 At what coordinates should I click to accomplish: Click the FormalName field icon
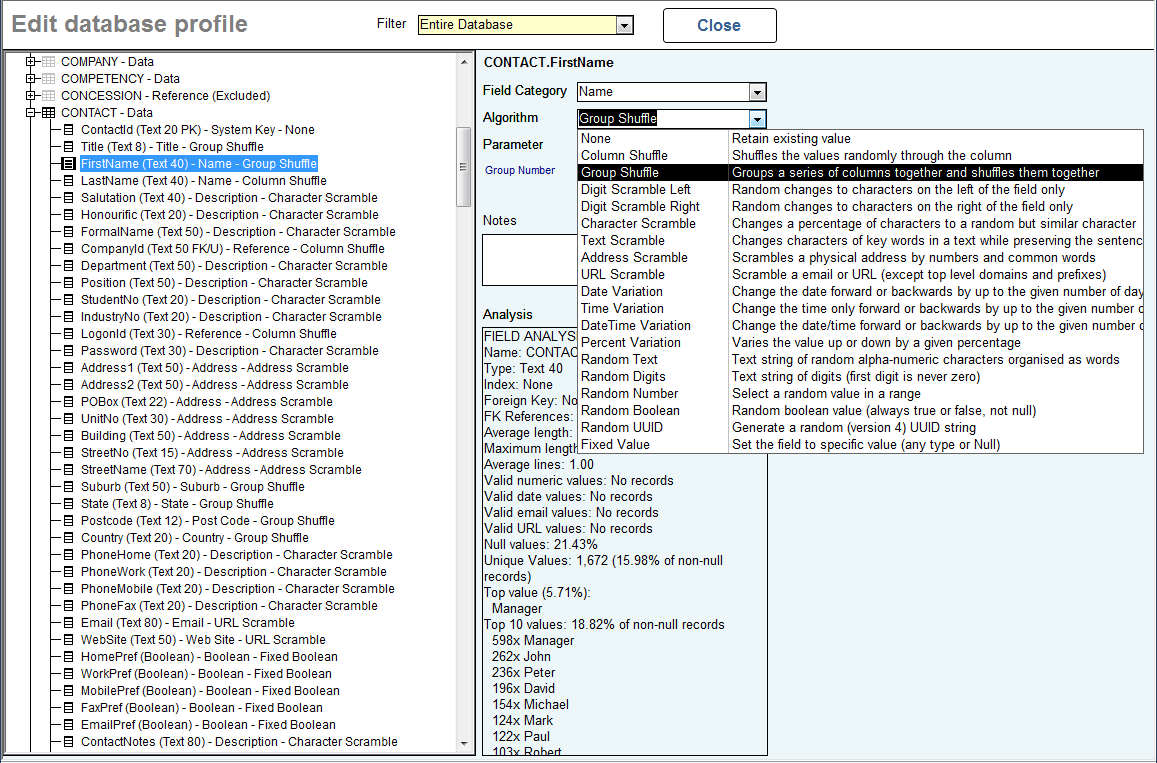click(69, 232)
